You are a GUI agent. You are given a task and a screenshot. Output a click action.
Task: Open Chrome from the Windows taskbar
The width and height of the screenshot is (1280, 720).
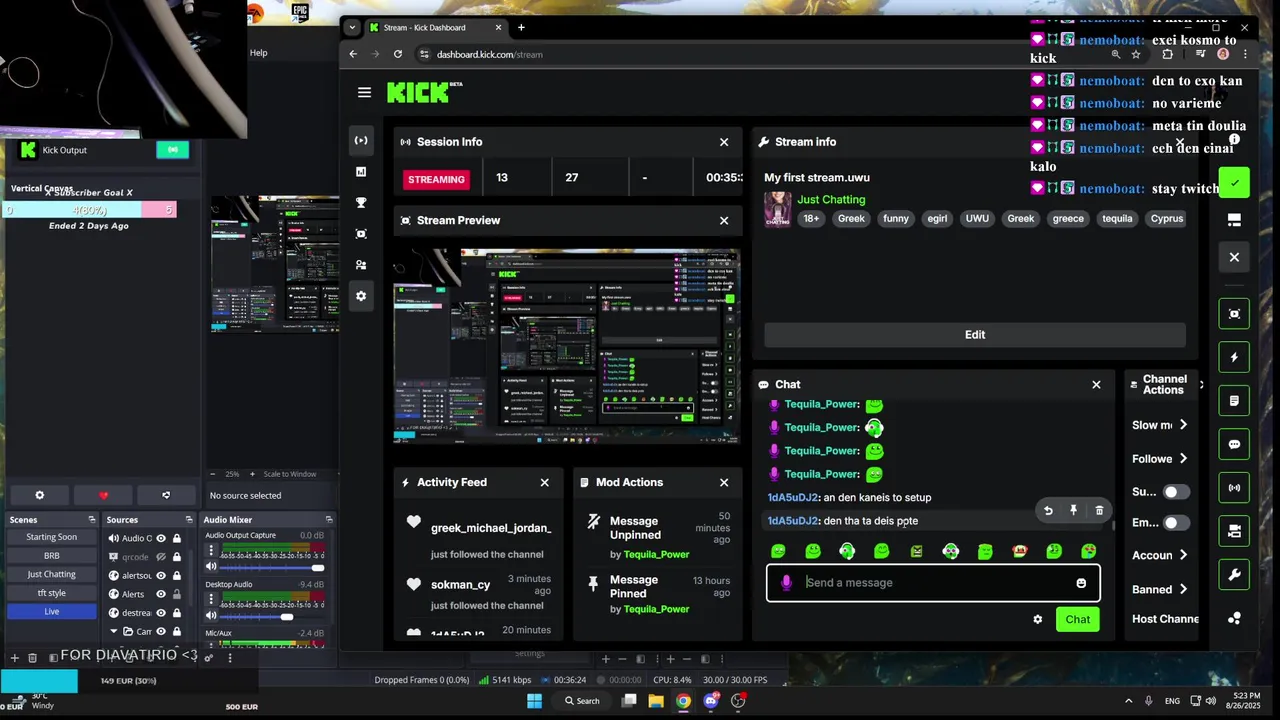(x=683, y=701)
